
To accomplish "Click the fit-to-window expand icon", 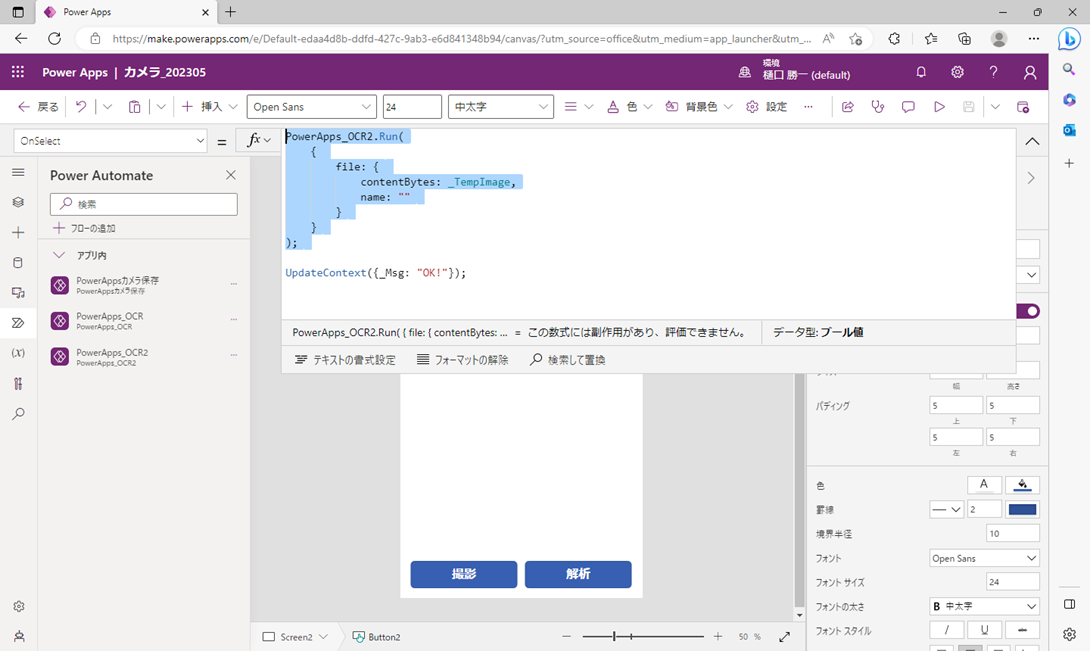I will tap(784, 636).
